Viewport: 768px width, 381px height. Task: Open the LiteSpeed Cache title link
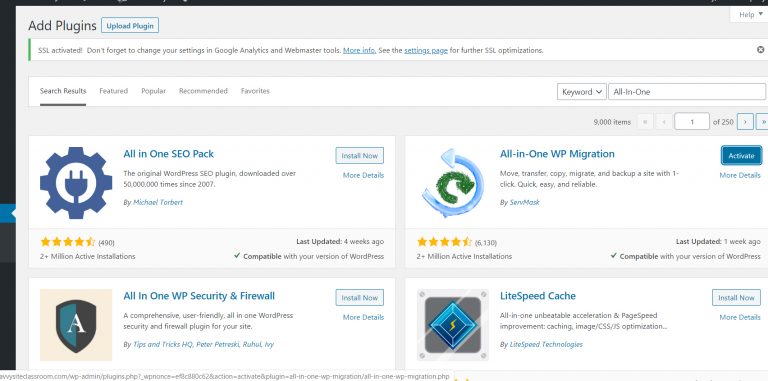coord(537,296)
